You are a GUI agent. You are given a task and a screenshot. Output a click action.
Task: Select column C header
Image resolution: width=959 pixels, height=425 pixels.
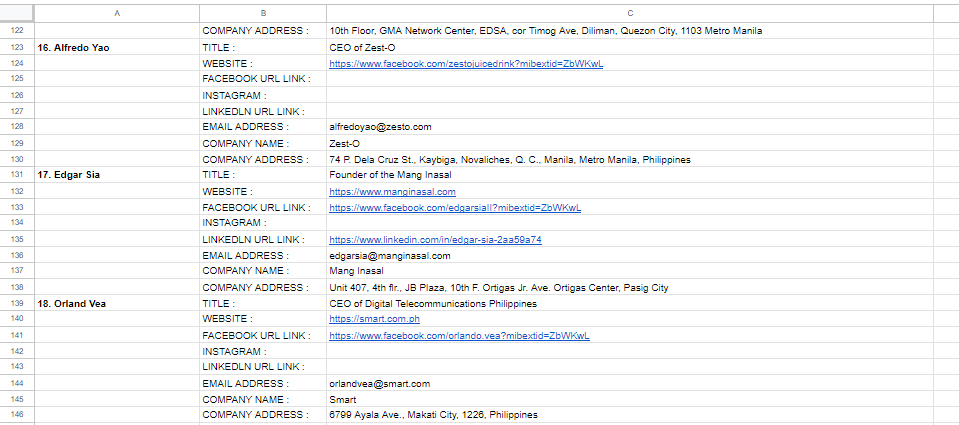click(x=630, y=13)
